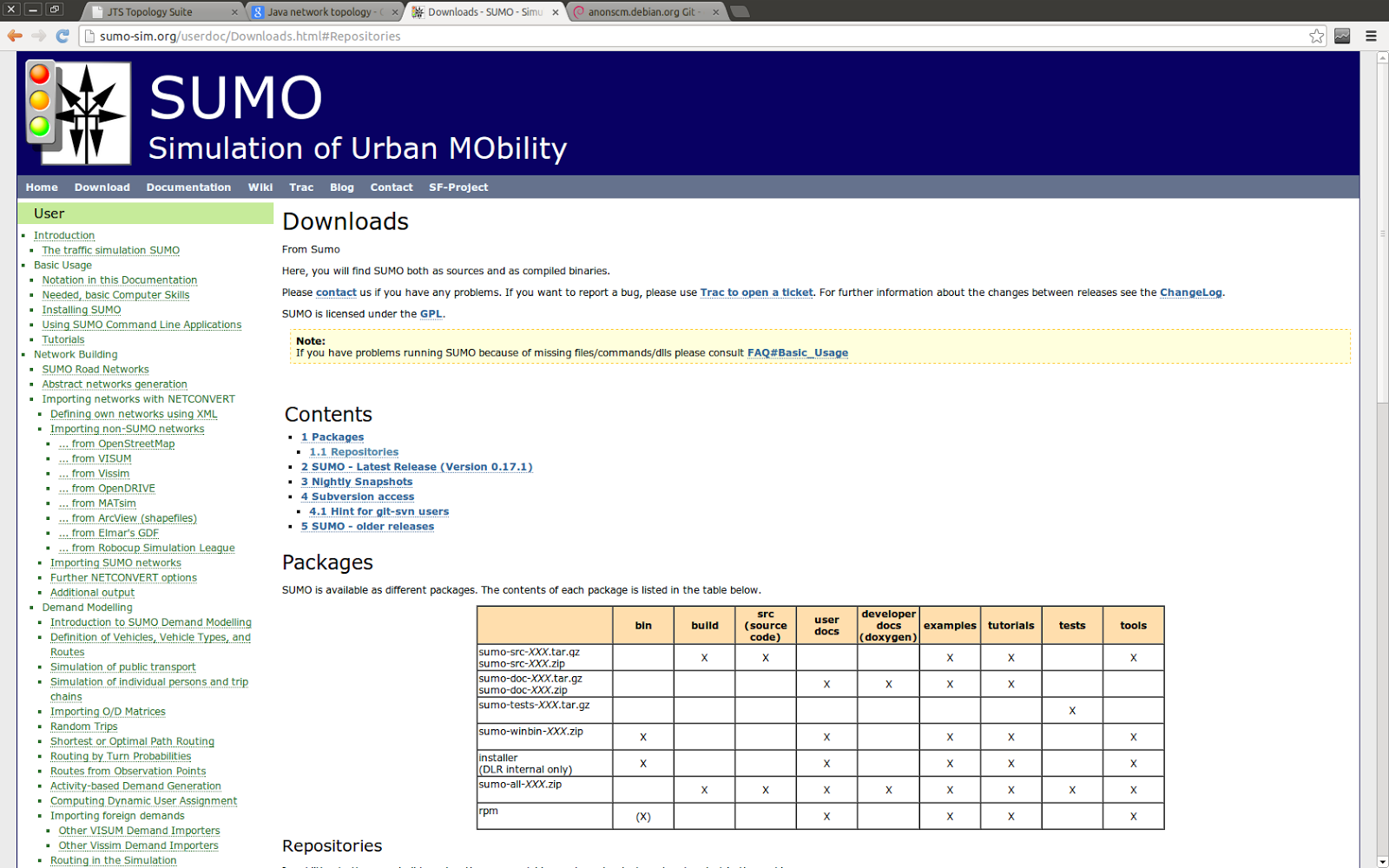Viewport: 1389px width, 868px height.
Task: Open the GPL license link
Action: pos(431,313)
